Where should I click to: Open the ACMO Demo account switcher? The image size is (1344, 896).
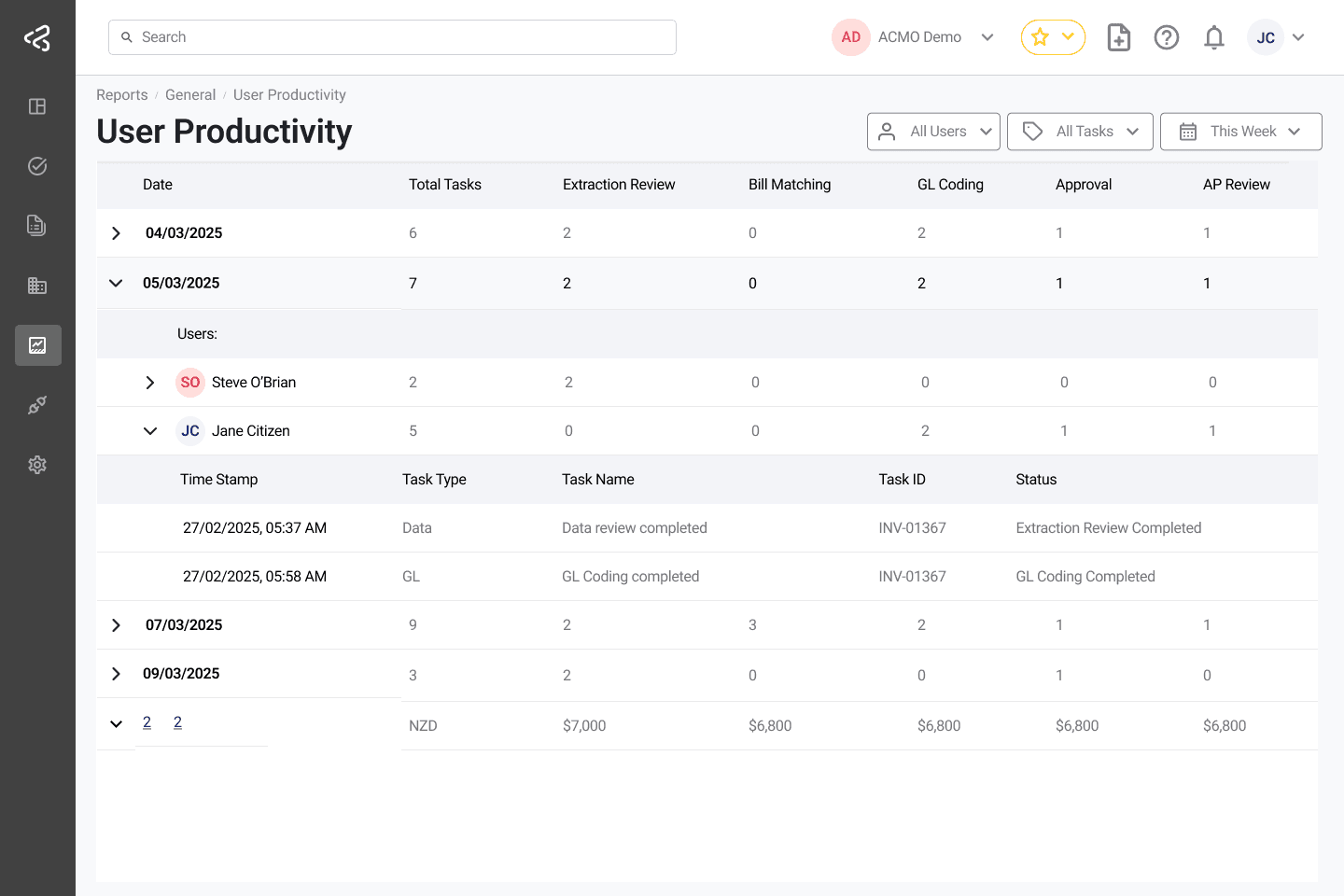919,36
